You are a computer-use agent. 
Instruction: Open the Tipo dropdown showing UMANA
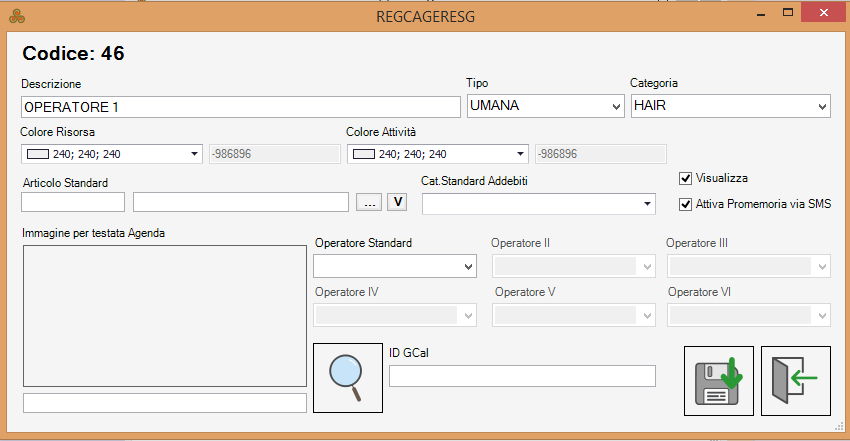click(545, 106)
